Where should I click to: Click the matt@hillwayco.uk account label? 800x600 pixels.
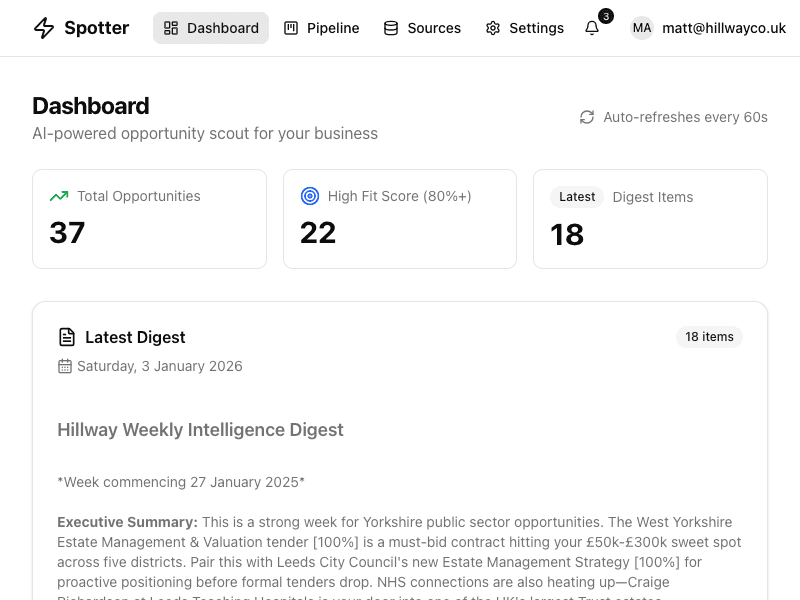723,28
